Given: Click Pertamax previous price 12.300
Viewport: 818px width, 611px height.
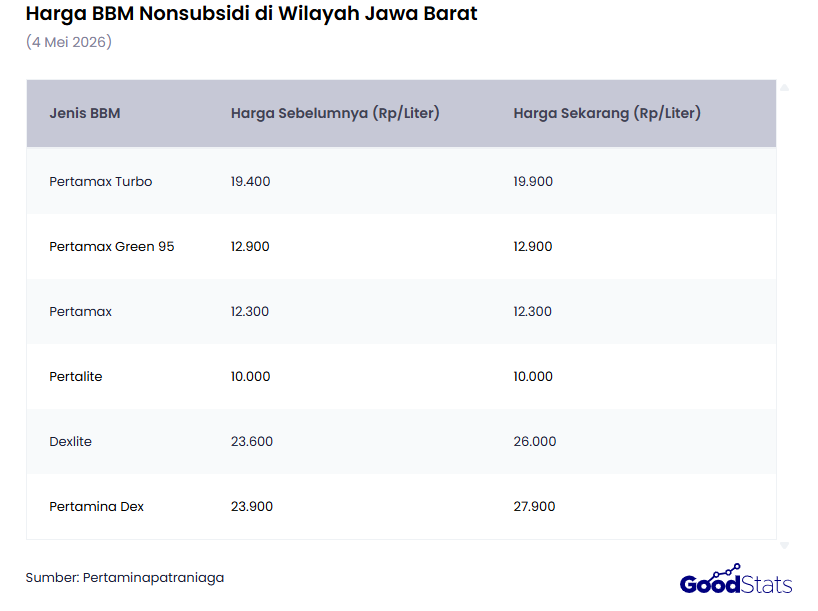Looking at the screenshot, I should point(250,312).
